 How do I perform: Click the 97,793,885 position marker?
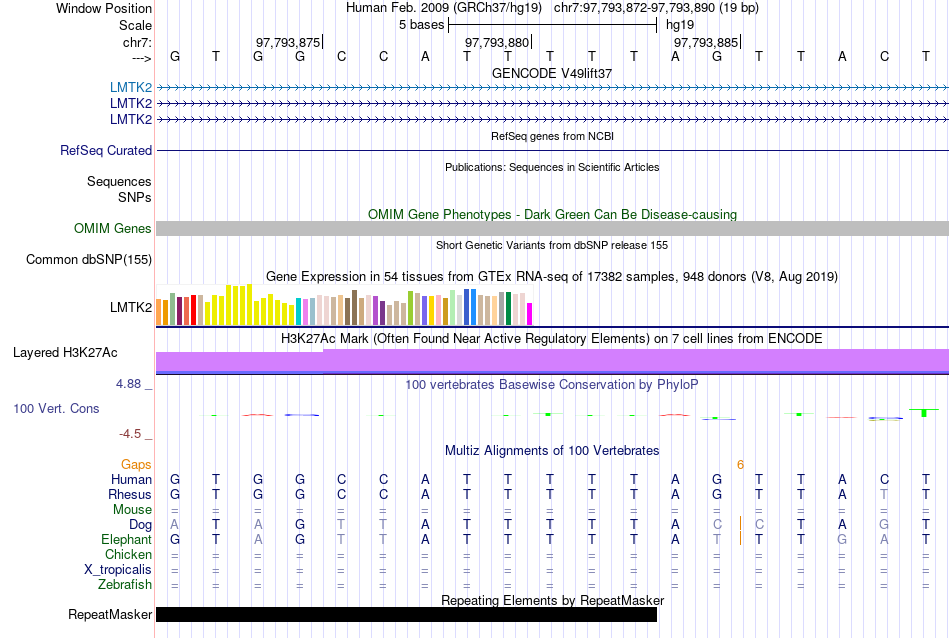(706, 42)
